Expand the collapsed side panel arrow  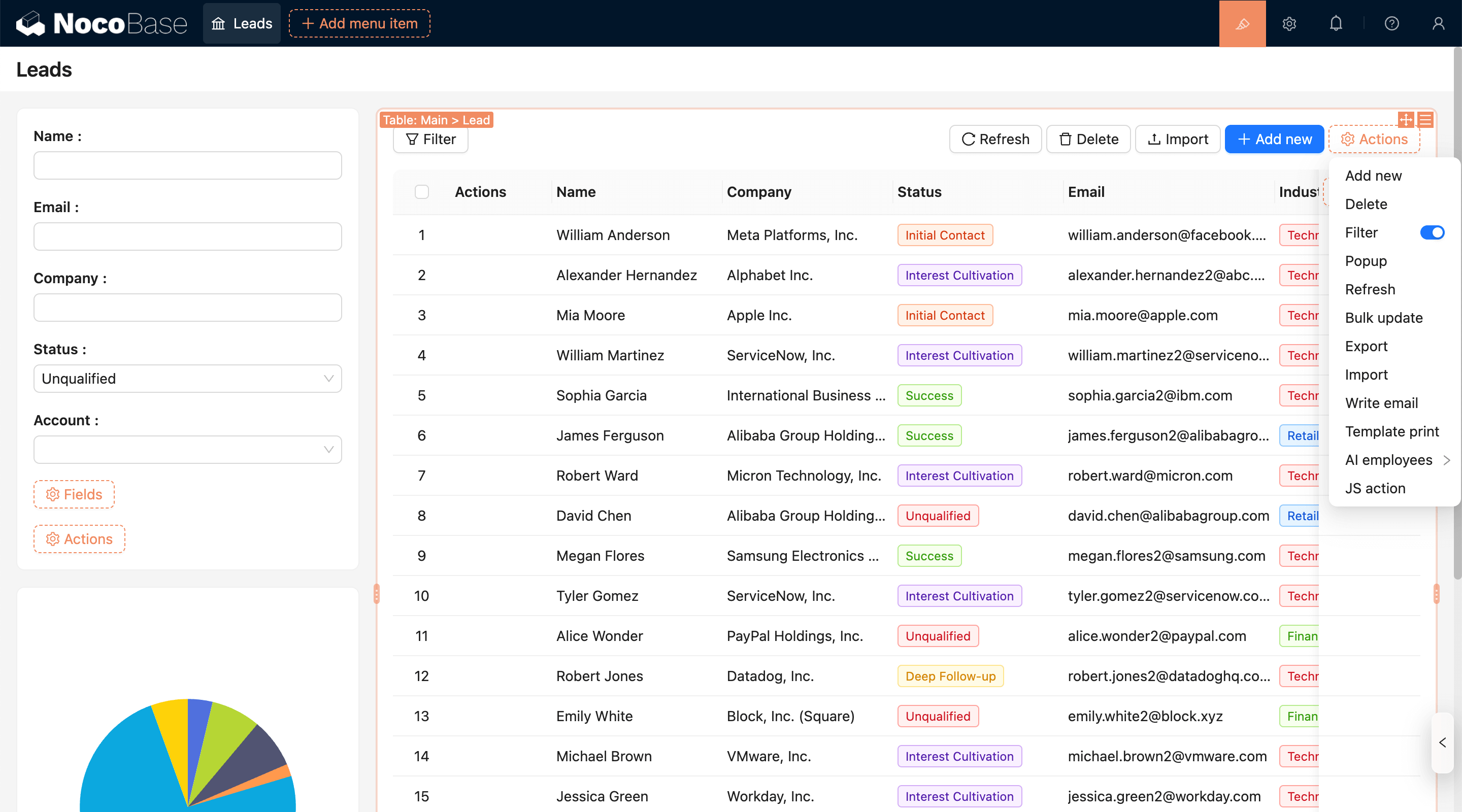[x=1442, y=742]
